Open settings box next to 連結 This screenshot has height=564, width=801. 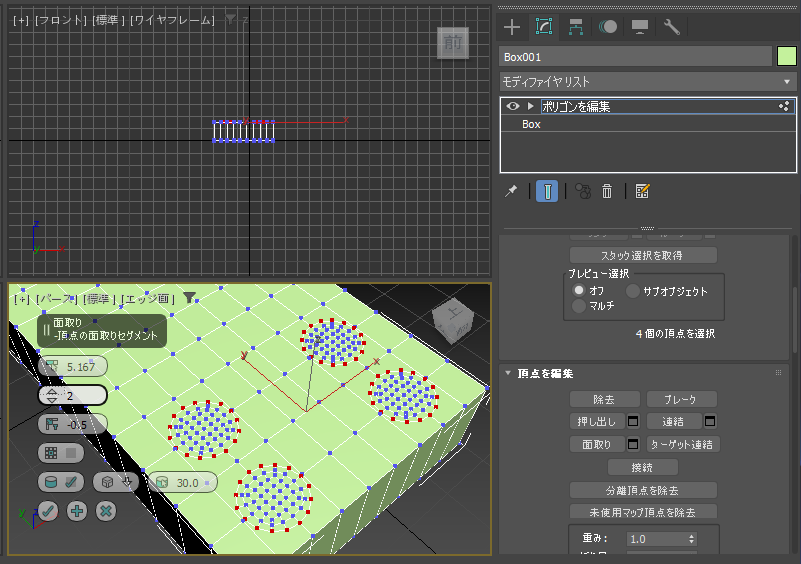710,421
